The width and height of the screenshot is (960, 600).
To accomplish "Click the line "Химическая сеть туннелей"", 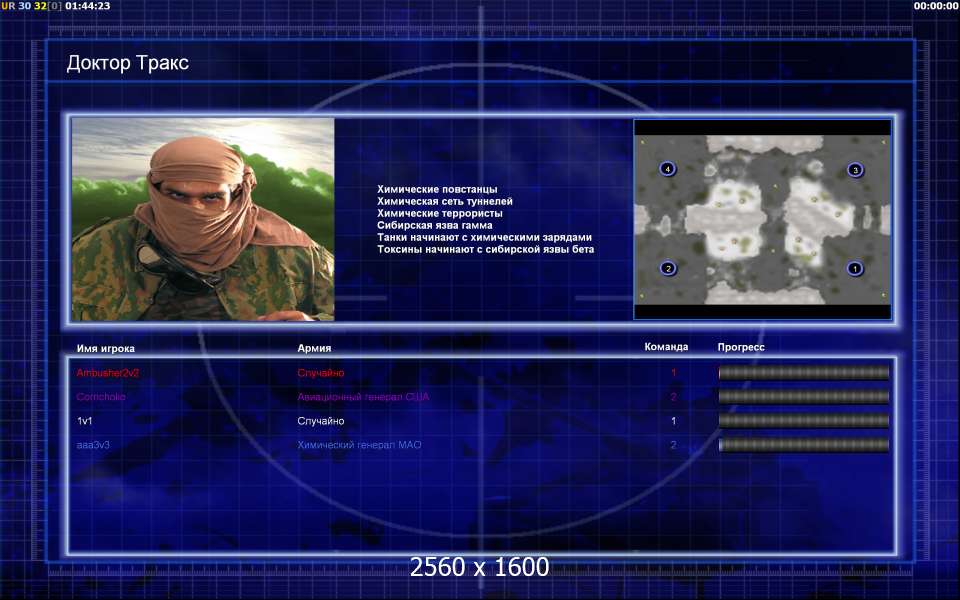I will click(444, 201).
